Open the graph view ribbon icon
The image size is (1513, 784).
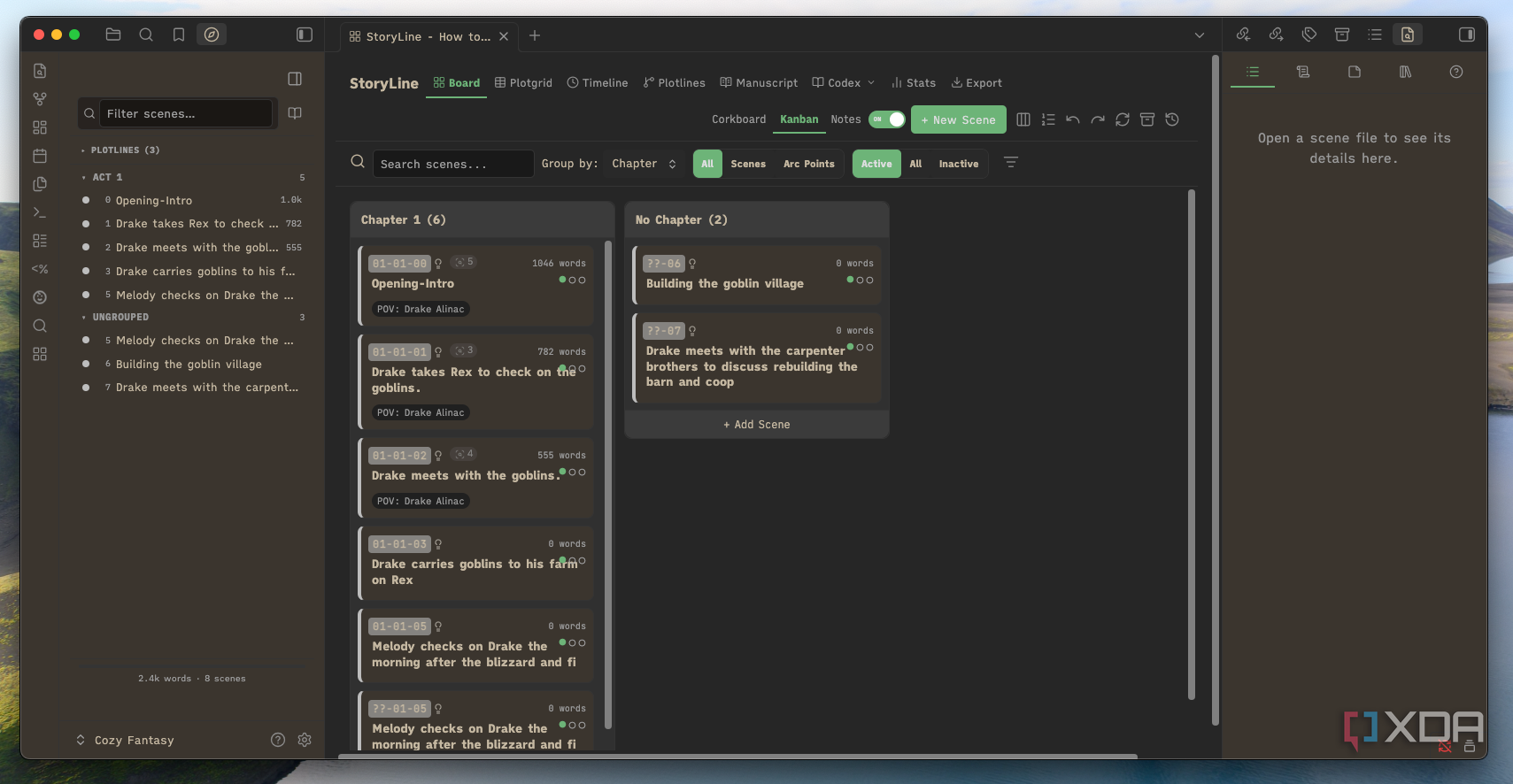click(x=40, y=99)
